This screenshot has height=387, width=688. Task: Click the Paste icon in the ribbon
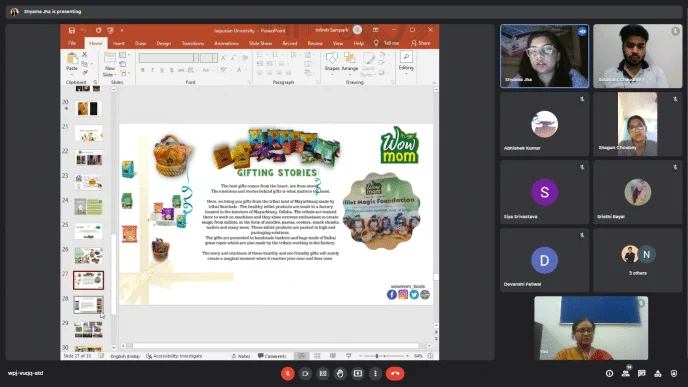tap(72, 61)
